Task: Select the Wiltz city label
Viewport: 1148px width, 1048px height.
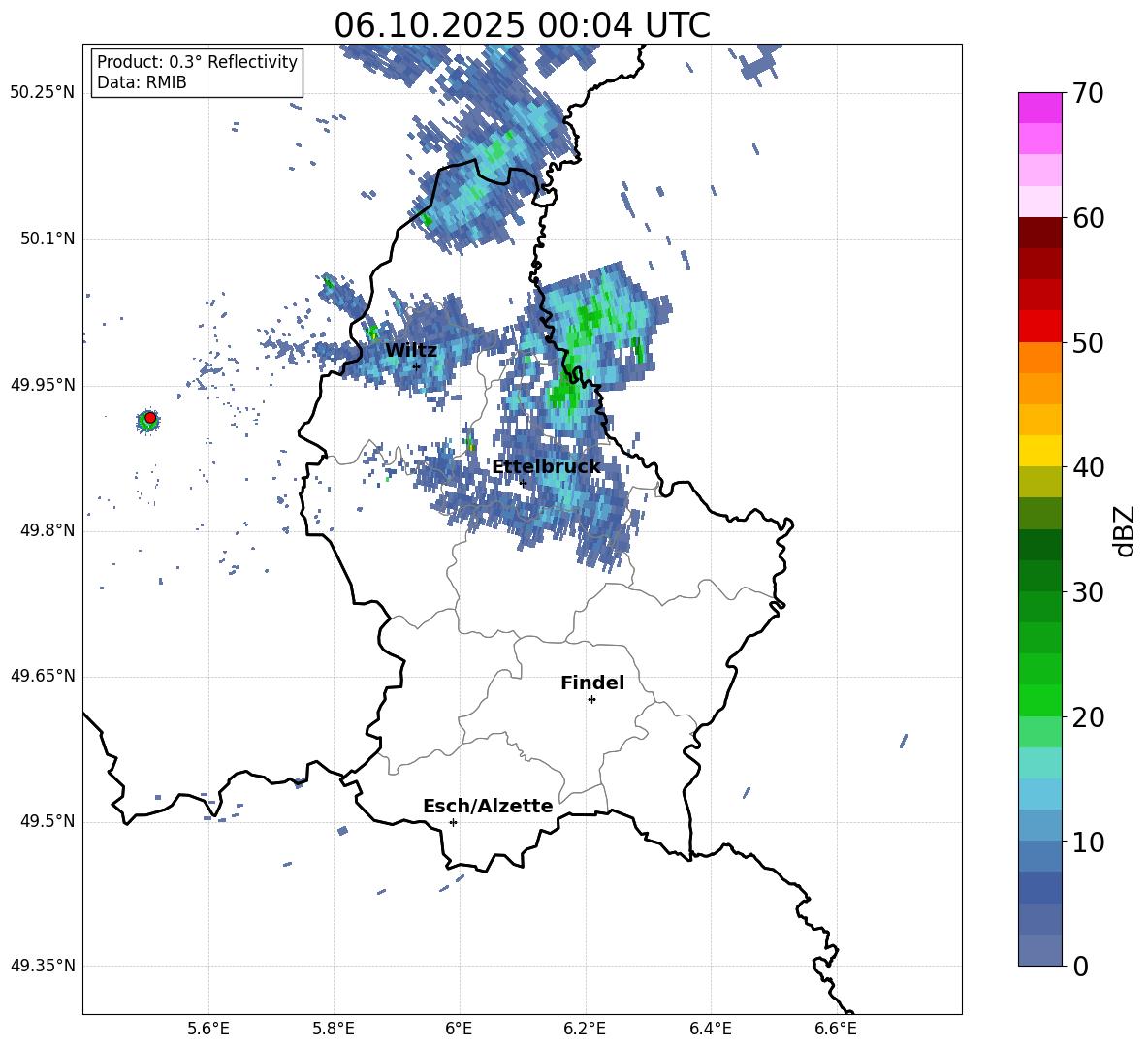Action: (411, 351)
